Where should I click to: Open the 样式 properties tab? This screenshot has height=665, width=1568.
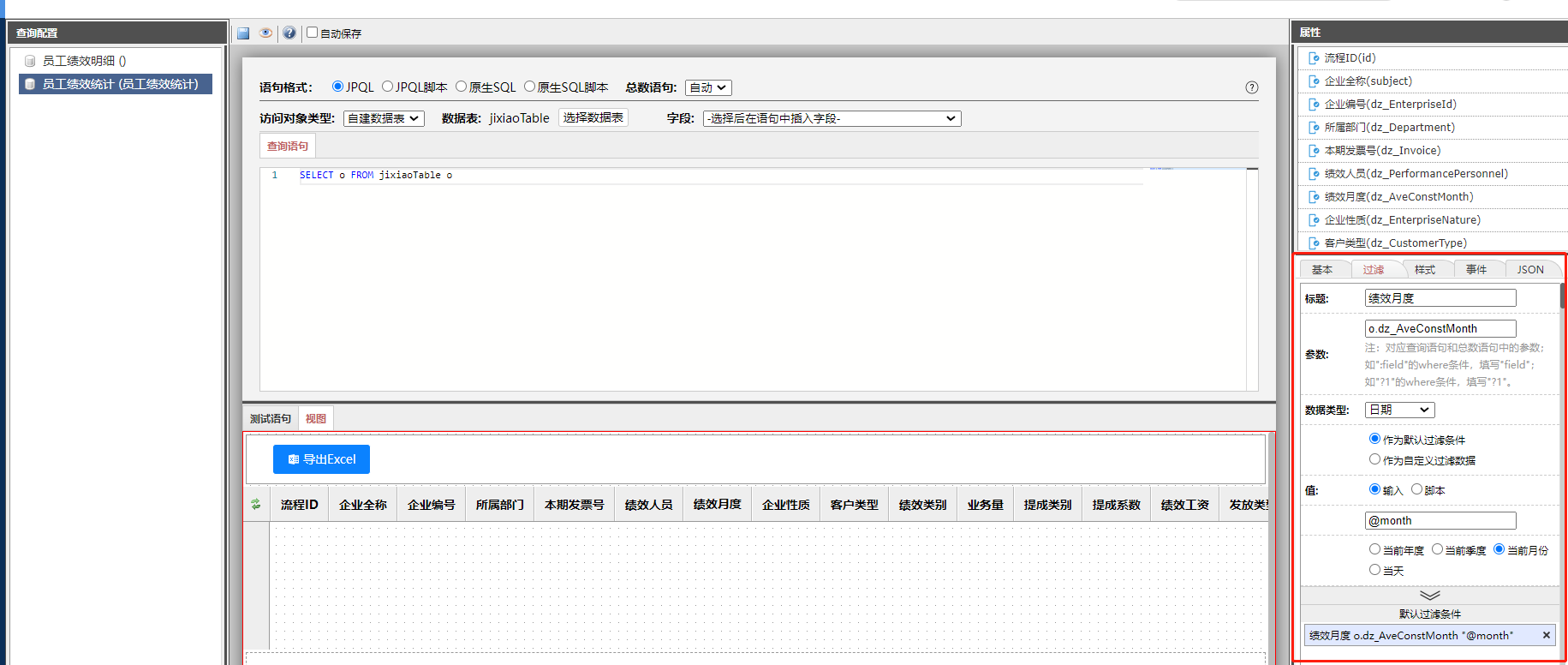[1425, 269]
